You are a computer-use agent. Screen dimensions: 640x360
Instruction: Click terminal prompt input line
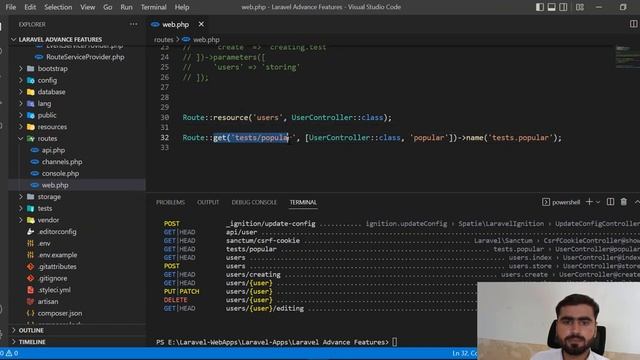(x=276, y=342)
